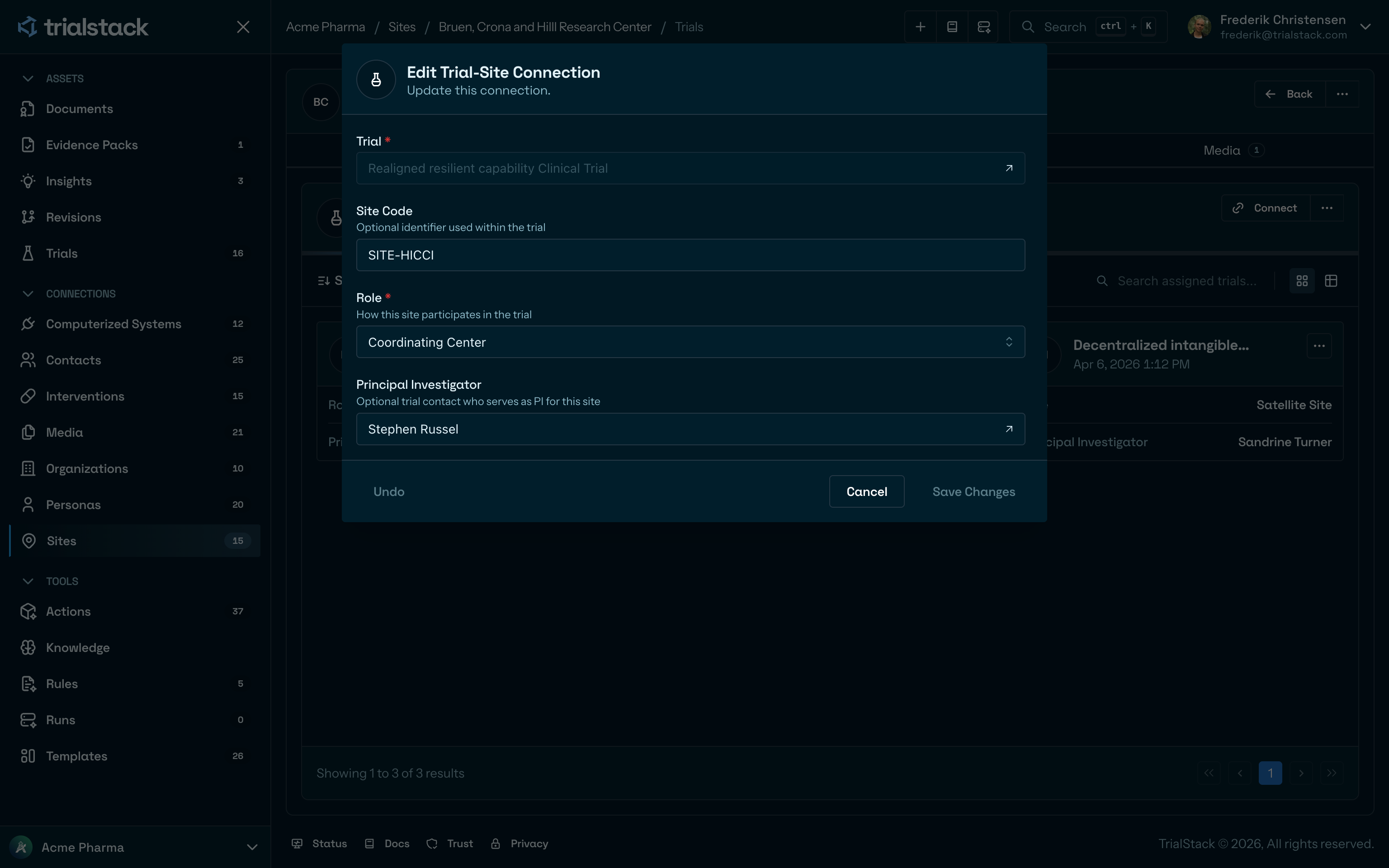Viewport: 1389px width, 868px height.
Task: Switch to grid view of assigned trials
Action: (x=1302, y=281)
